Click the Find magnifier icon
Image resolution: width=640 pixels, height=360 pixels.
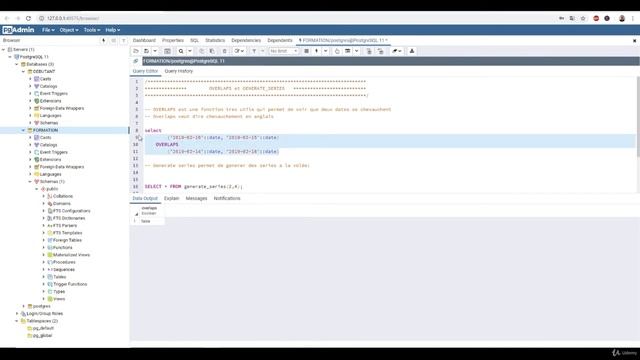tap(181, 51)
